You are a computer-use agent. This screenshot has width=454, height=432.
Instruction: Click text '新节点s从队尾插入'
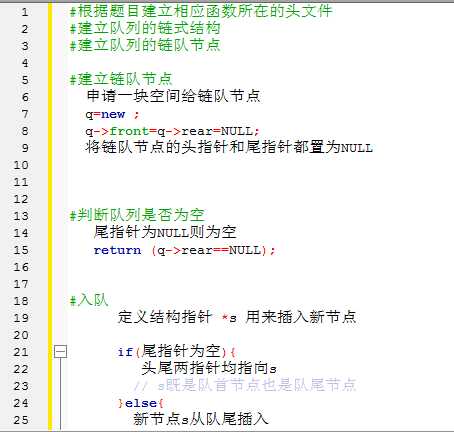point(201,419)
